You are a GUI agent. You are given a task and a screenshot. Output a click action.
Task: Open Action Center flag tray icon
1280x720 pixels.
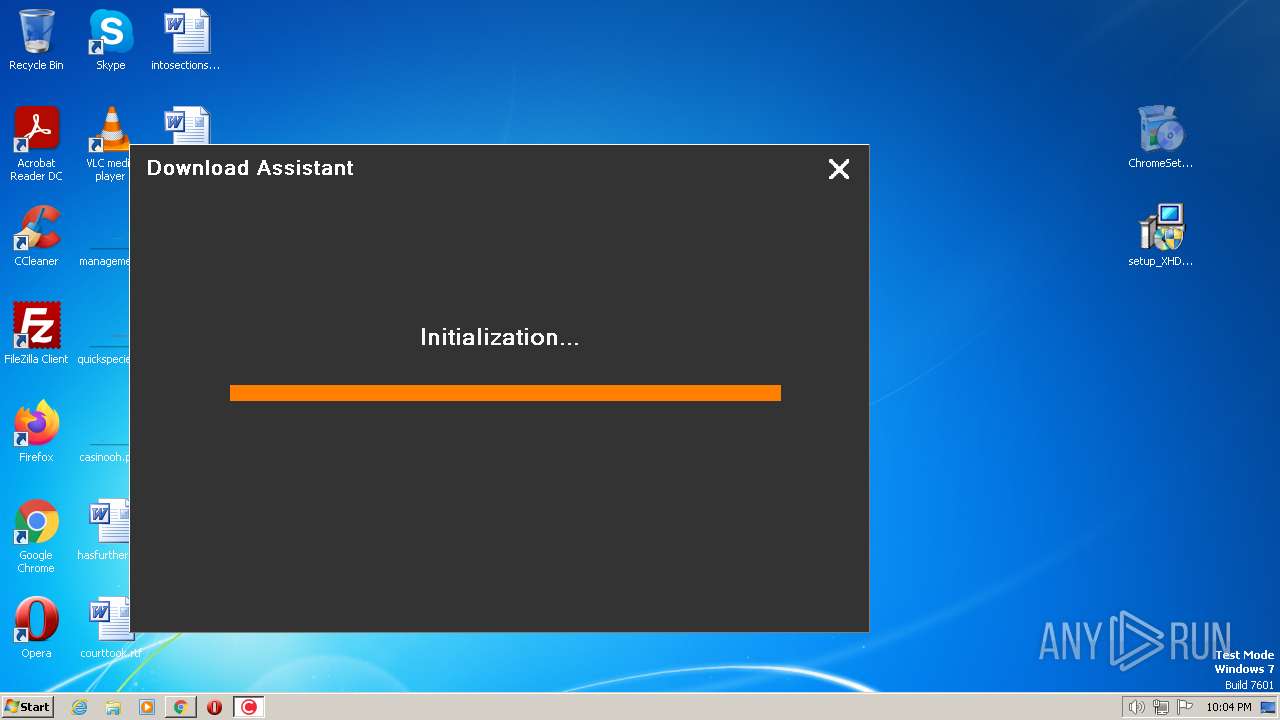point(1185,707)
